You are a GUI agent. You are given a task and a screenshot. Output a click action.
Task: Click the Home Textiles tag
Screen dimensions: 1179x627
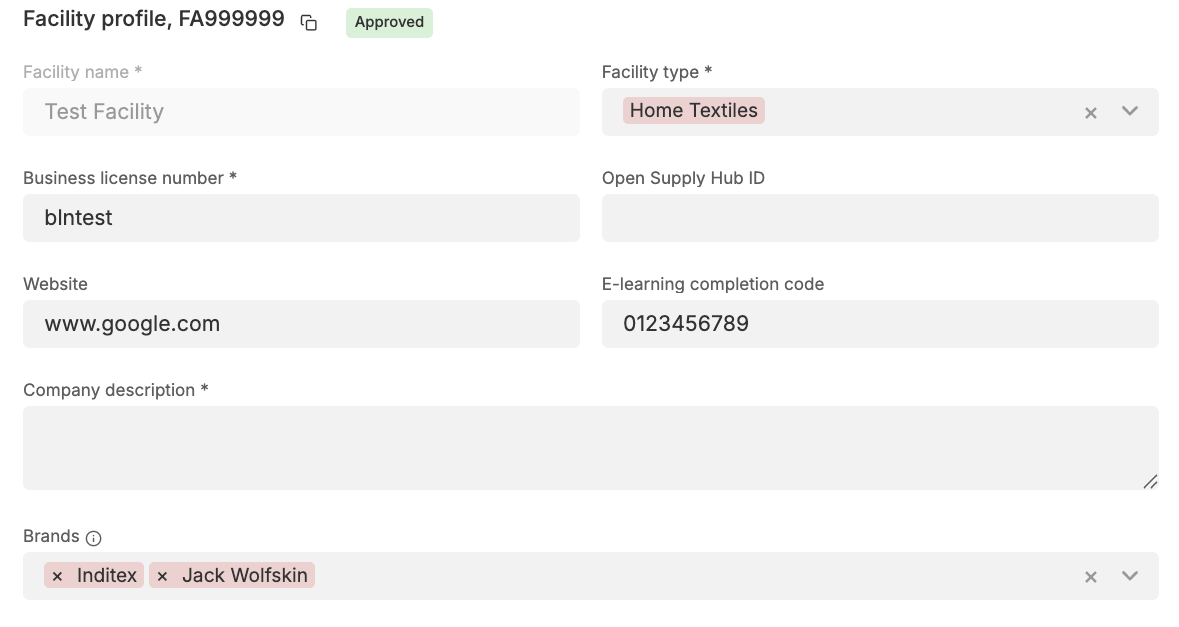(693, 111)
